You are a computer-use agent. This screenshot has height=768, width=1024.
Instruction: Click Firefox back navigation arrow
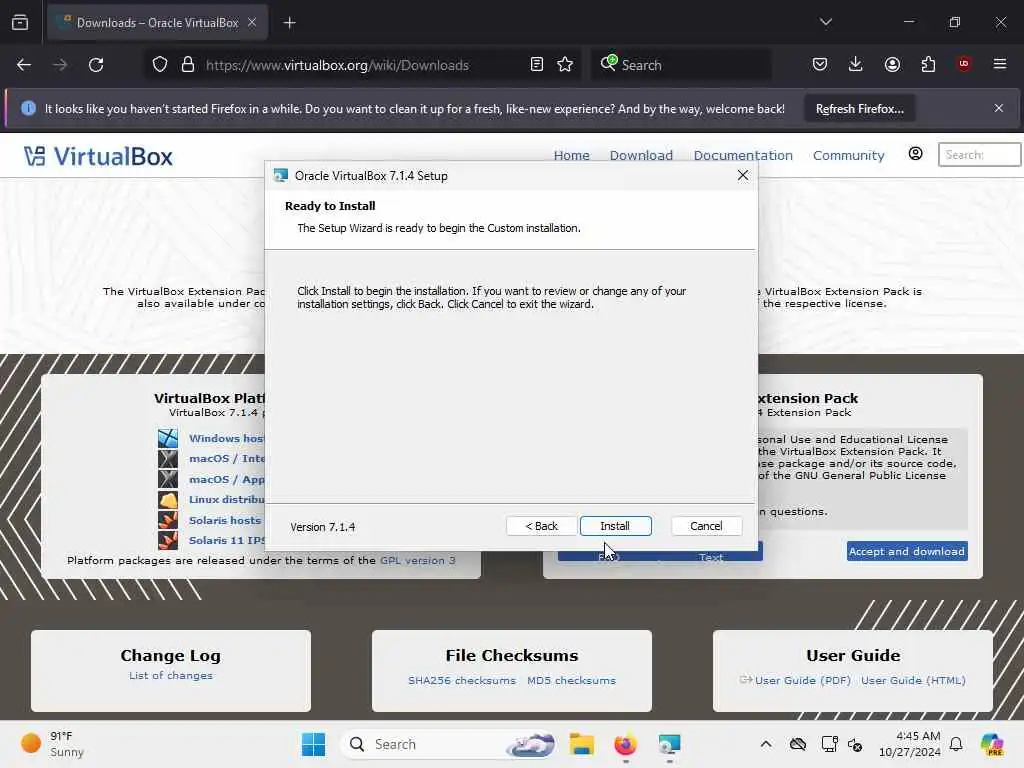click(x=24, y=65)
